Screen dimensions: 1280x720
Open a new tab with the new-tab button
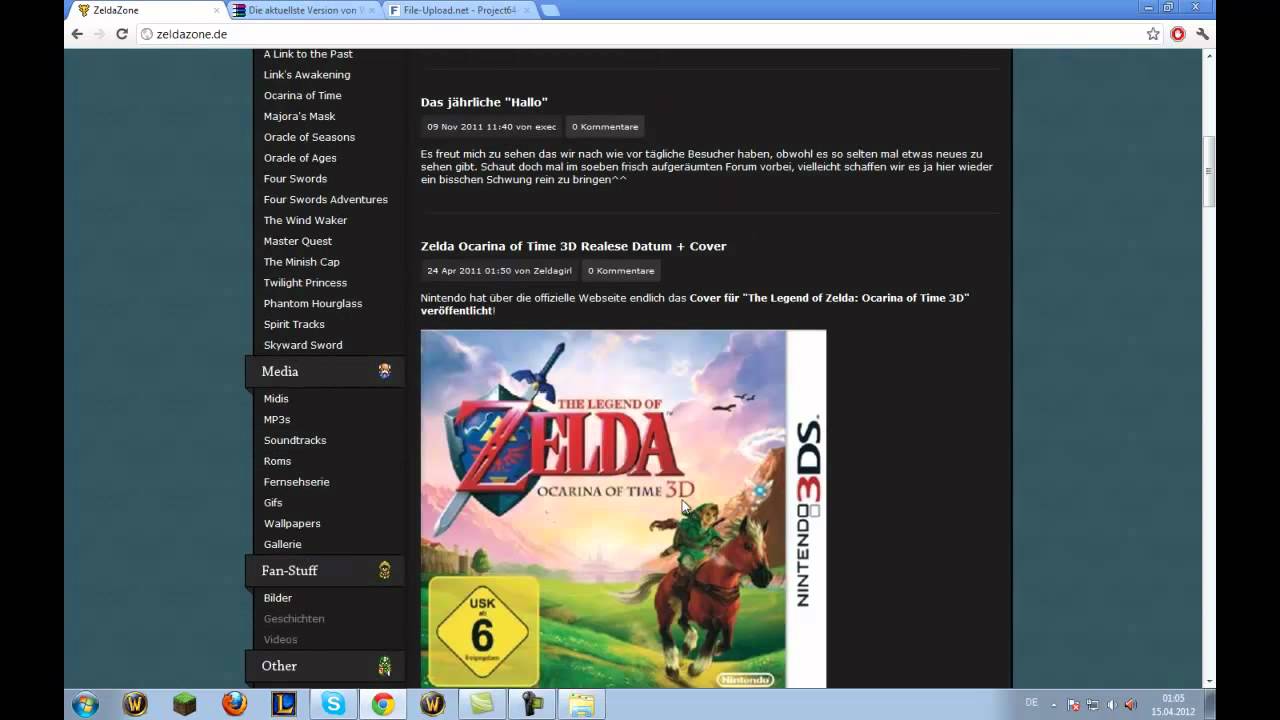tap(550, 10)
